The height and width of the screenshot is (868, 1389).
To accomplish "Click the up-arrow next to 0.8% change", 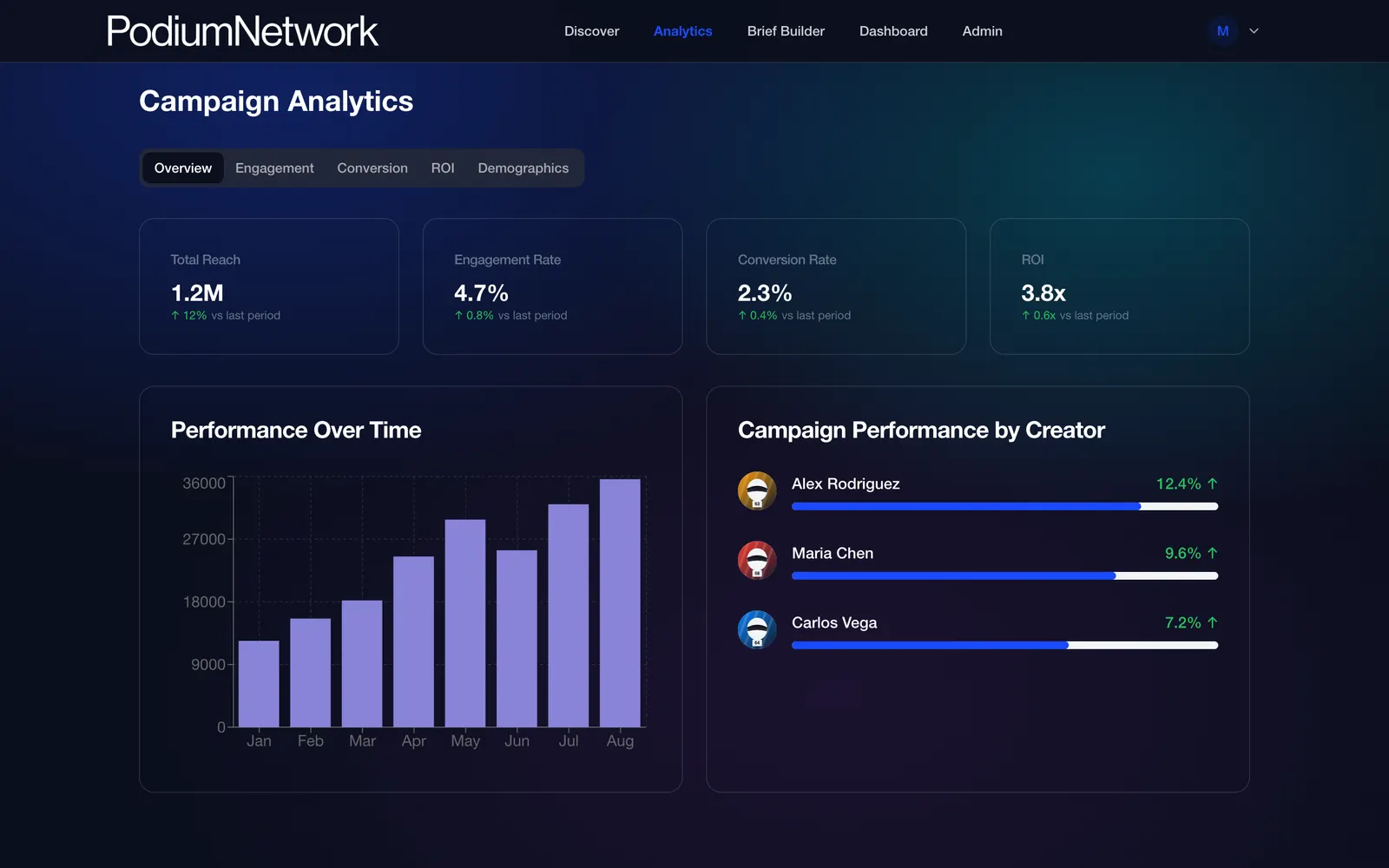I will point(458,315).
